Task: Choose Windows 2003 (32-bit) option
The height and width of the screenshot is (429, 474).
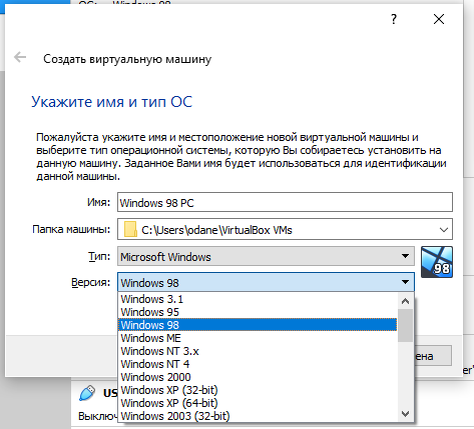Action: coord(257,416)
